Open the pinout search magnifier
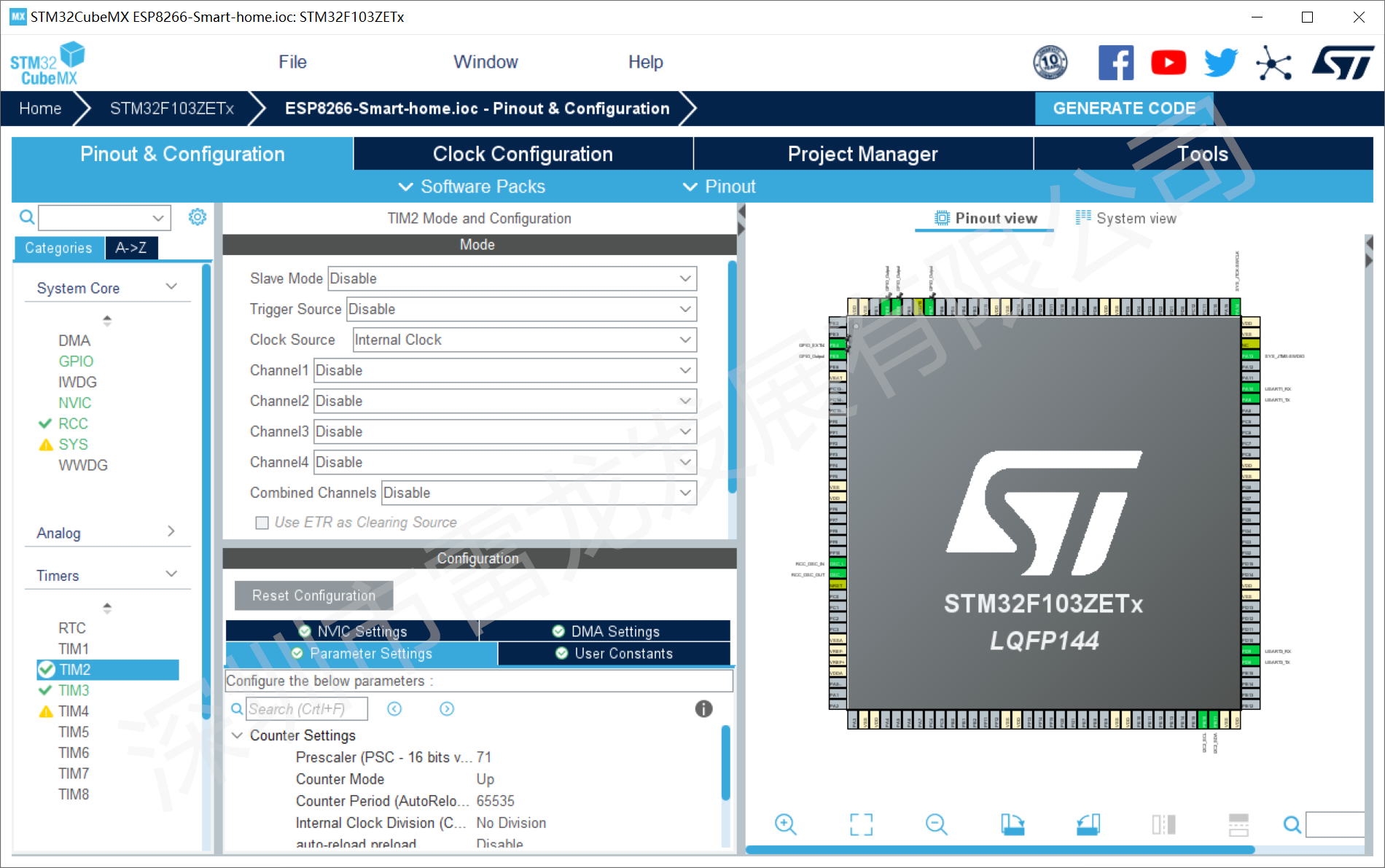The height and width of the screenshot is (868, 1385). click(1292, 824)
